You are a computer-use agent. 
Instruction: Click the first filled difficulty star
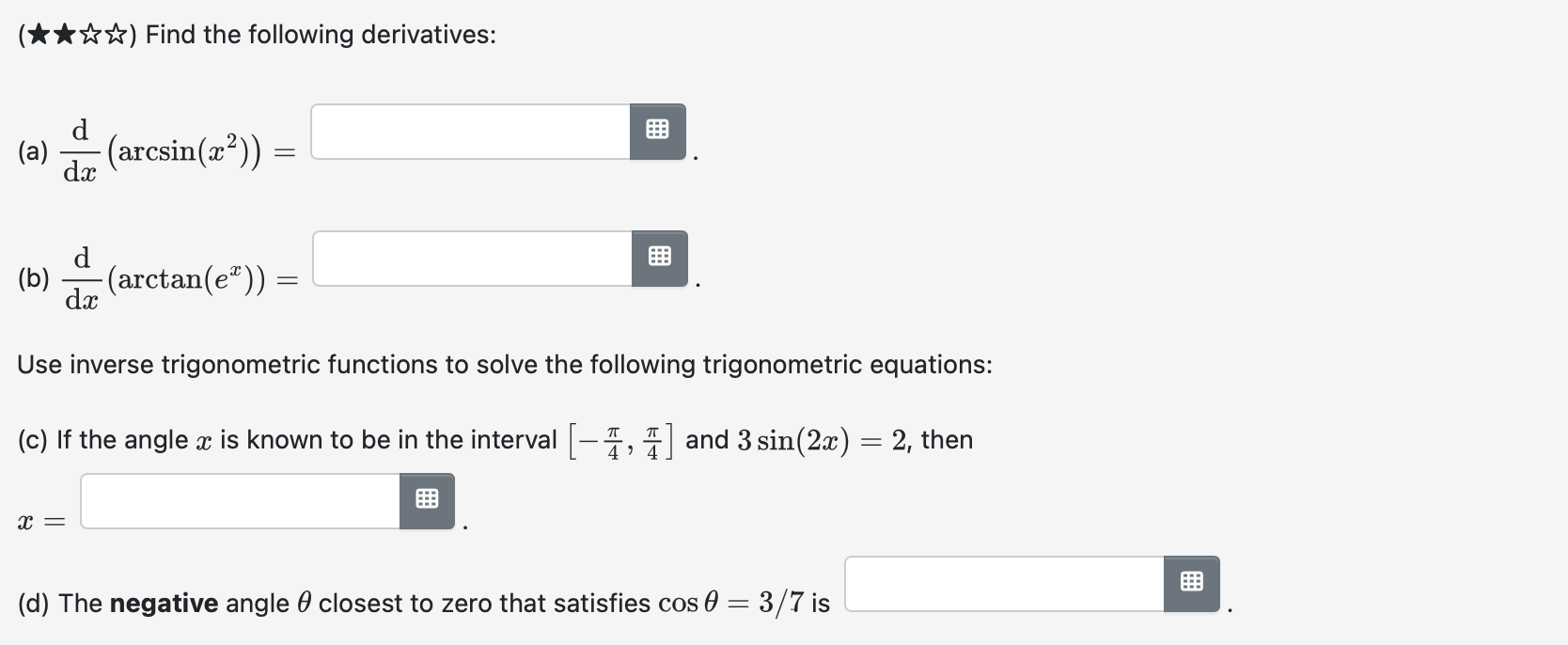tap(39, 36)
